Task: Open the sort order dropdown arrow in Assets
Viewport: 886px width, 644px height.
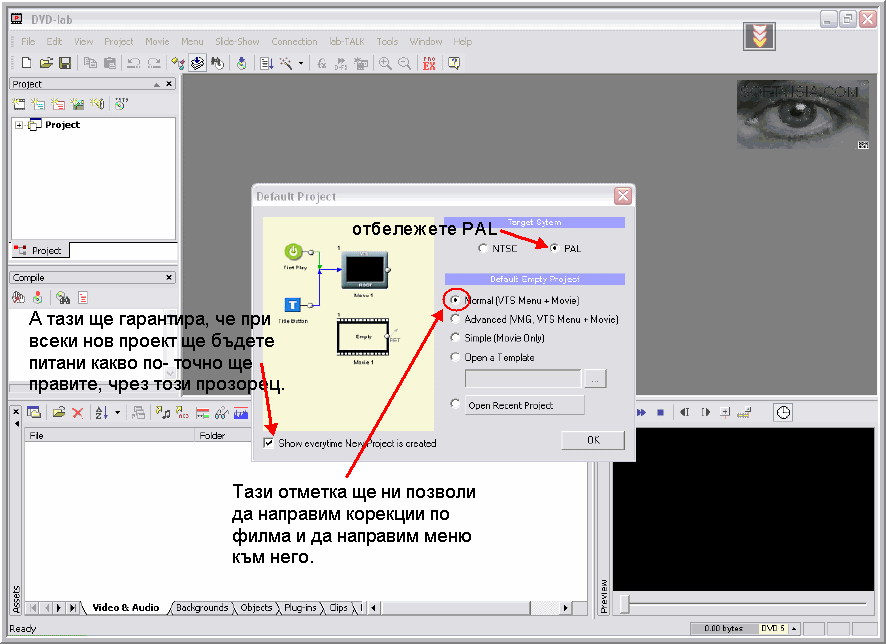Action: (117, 413)
